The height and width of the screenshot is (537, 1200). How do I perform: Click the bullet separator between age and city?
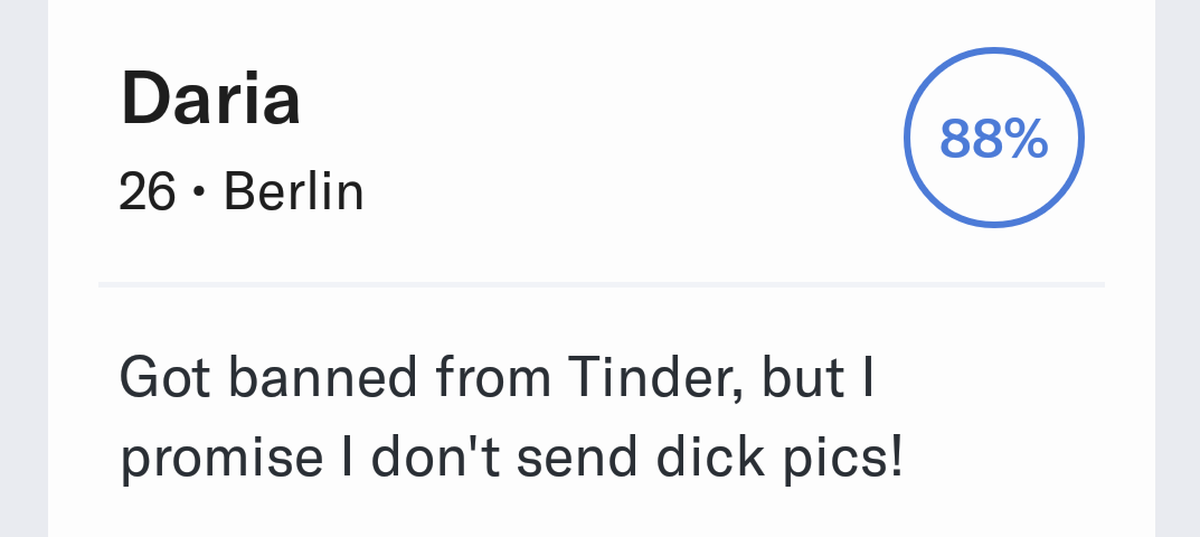coord(199,193)
